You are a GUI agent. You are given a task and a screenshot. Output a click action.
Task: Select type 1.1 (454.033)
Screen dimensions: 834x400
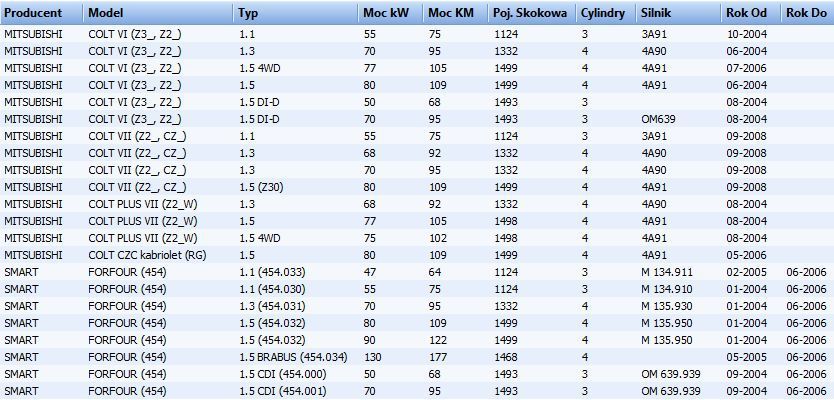(x=272, y=272)
